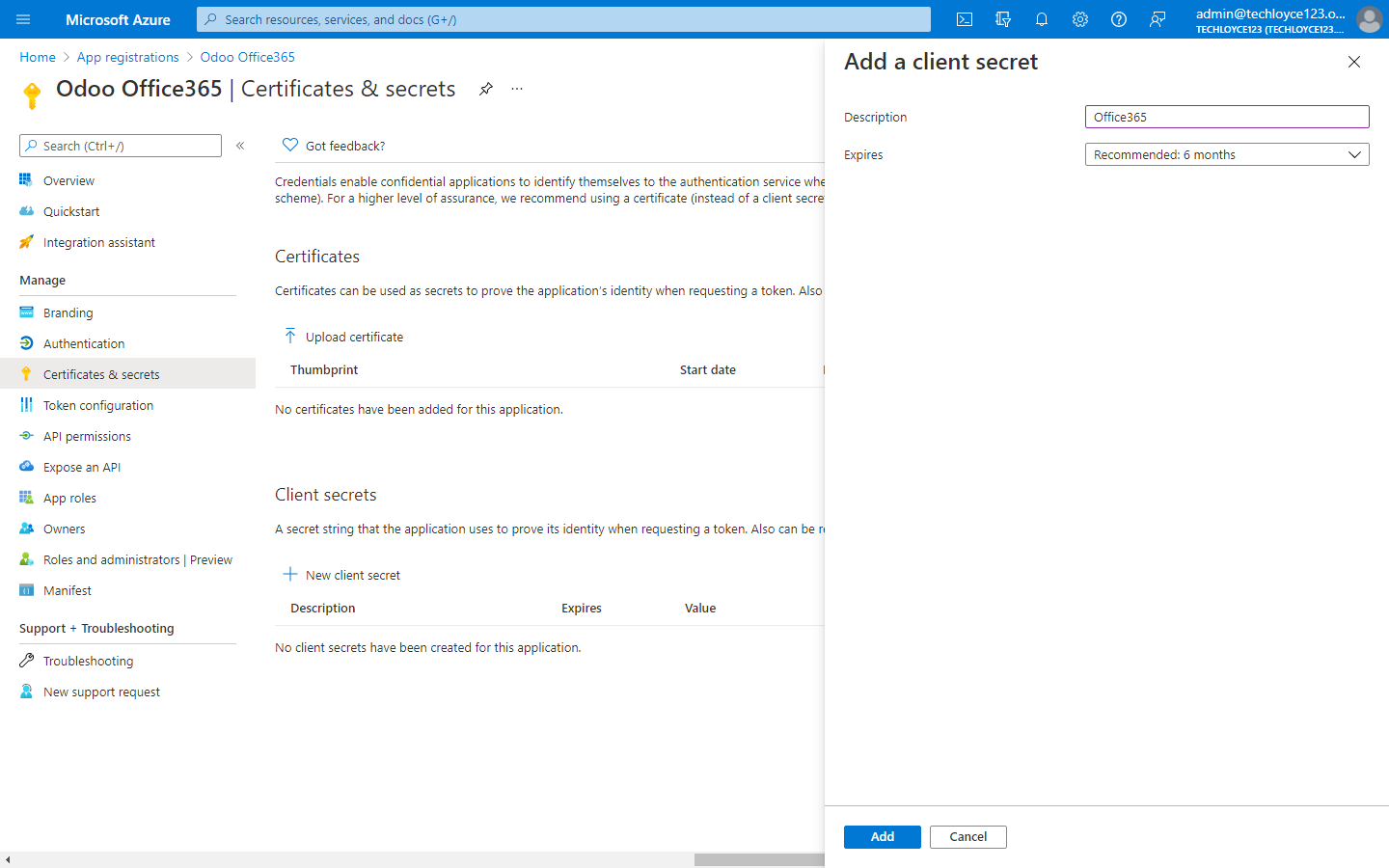The height and width of the screenshot is (868, 1389).
Task: Click the client secrets Description column header
Action: [323, 608]
